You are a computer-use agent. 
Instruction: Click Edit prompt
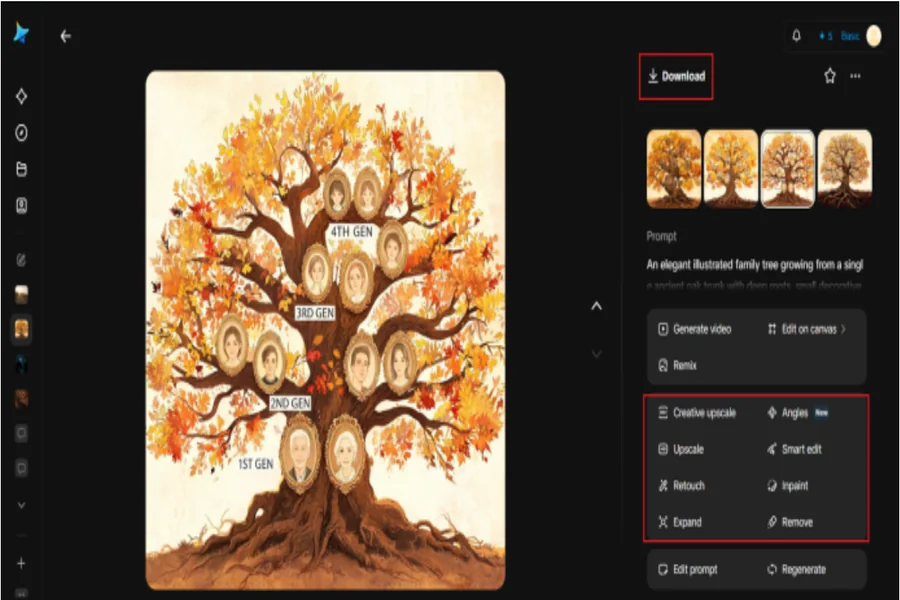688,570
